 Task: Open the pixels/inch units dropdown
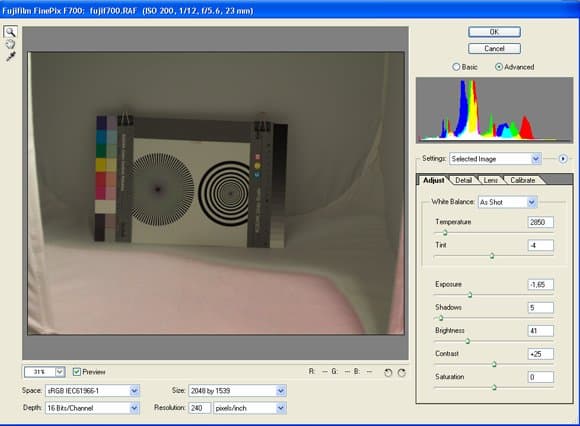(x=250, y=408)
